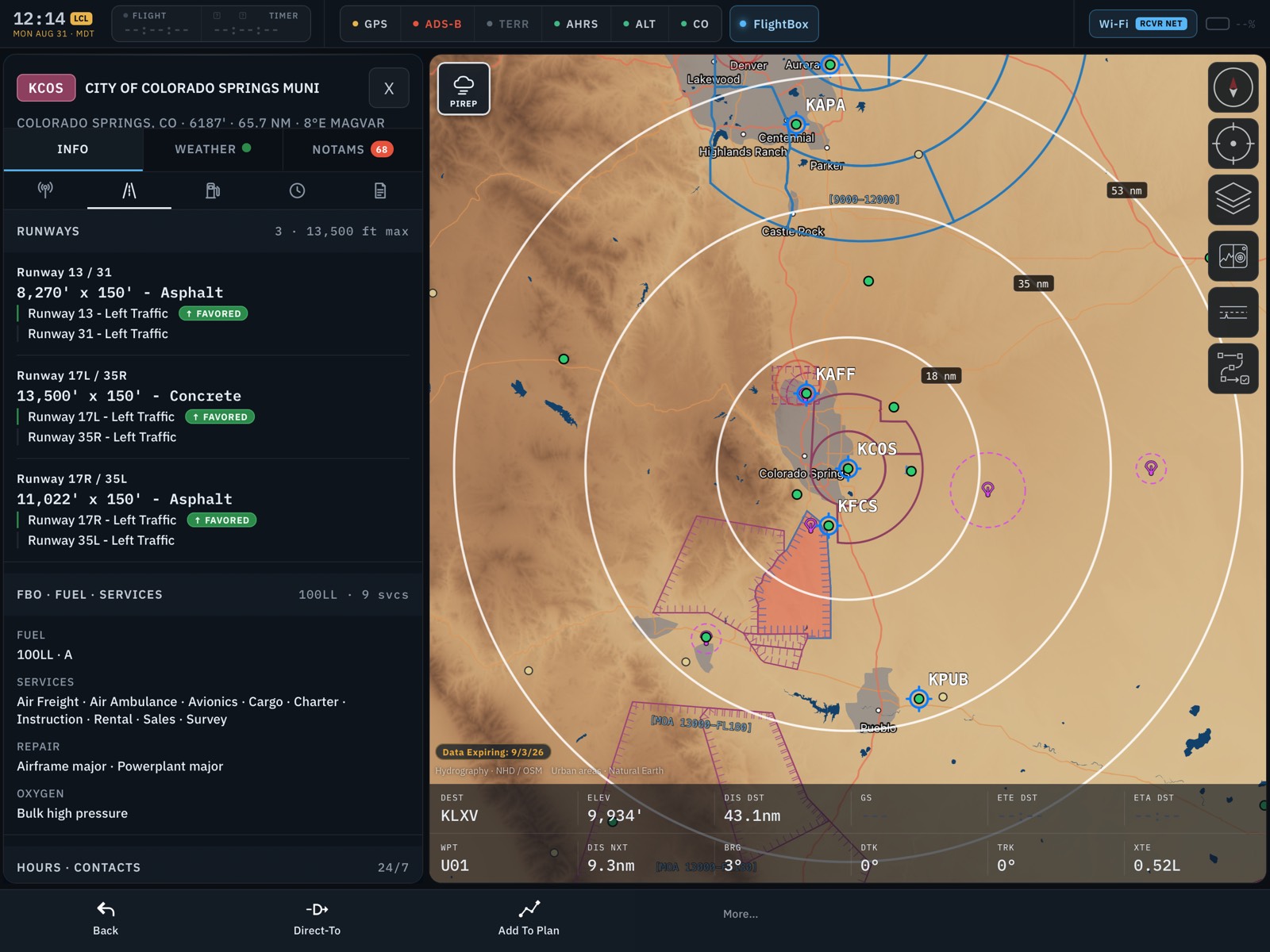Viewport: 1270px width, 952px height.
Task: Select the fuel pump sub-tab icon
Action: [213, 190]
